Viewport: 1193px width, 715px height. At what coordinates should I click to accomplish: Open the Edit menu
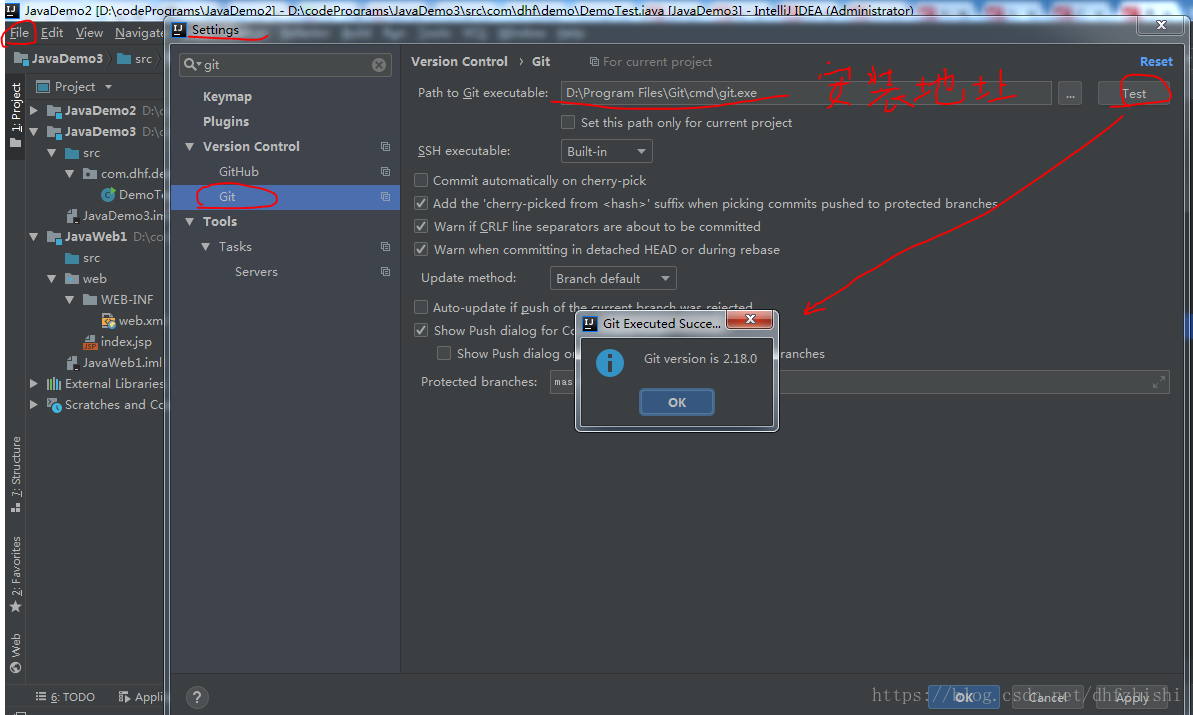click(x=52, y=33)
